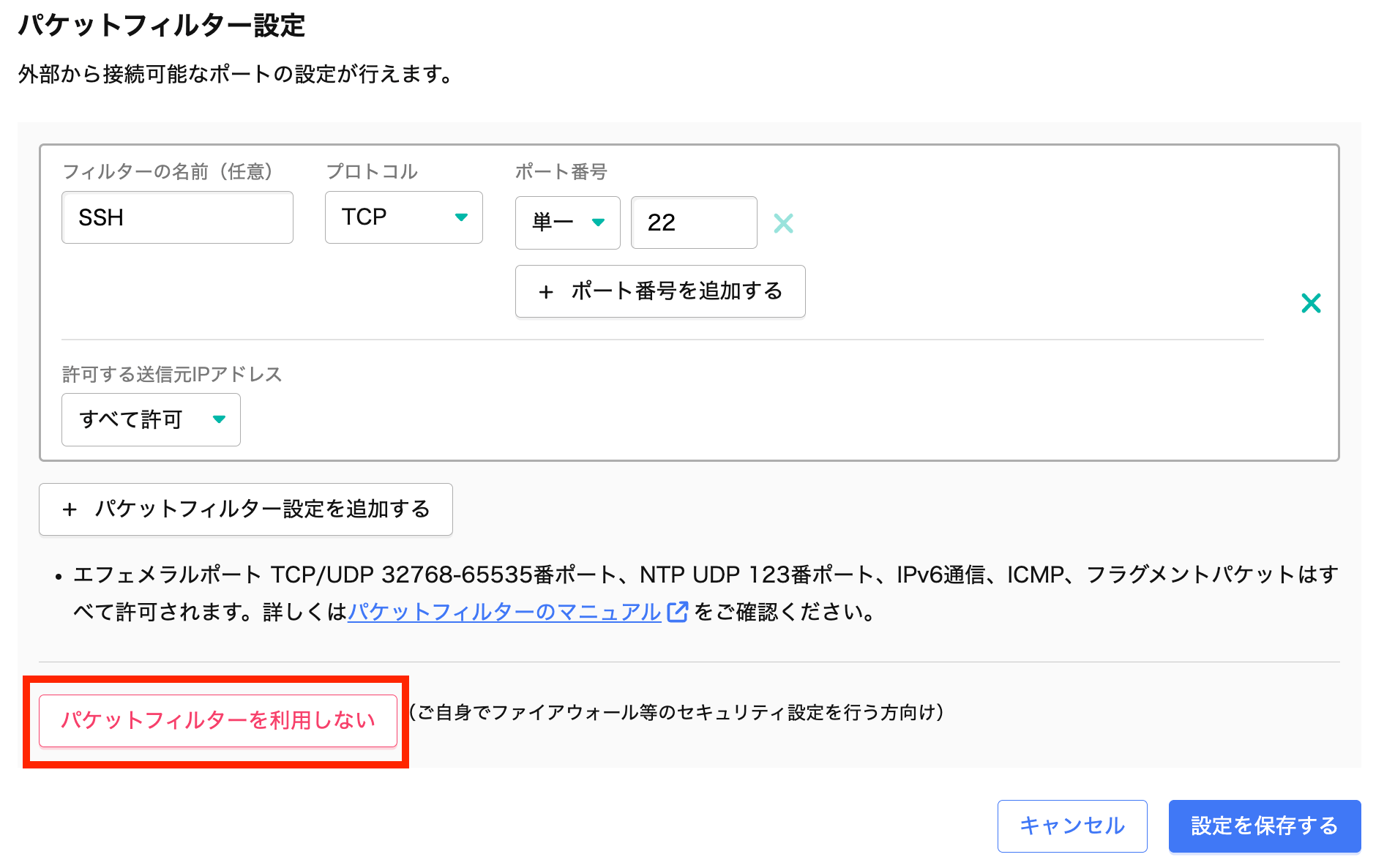The image size is (1395, 868).
Task: Expand the 単一 port type selector
Action: (567, 222)
